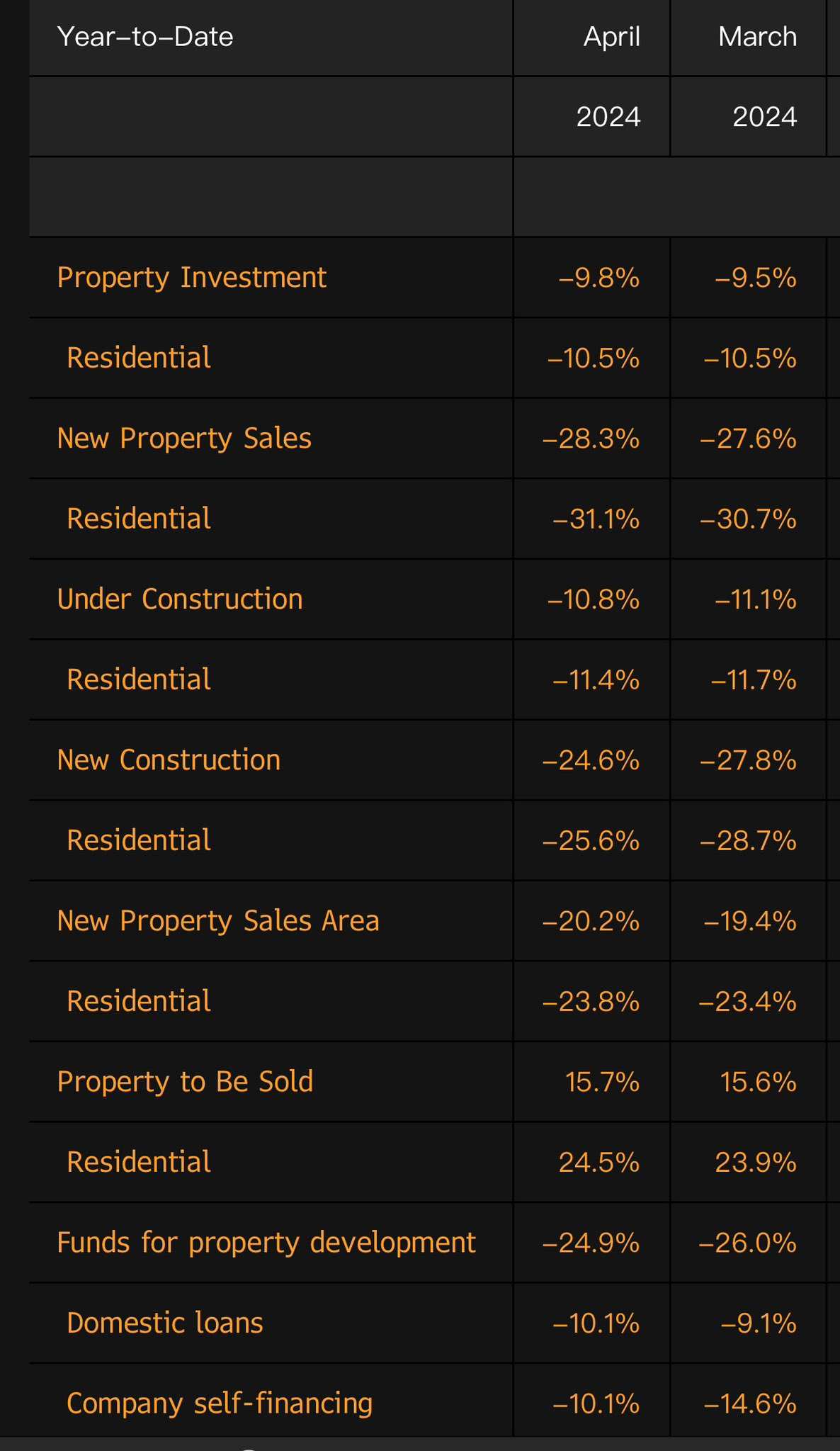The image size is (840, 1451).
Task: Select Residential label below New Construction
Action: coord(139,841)
